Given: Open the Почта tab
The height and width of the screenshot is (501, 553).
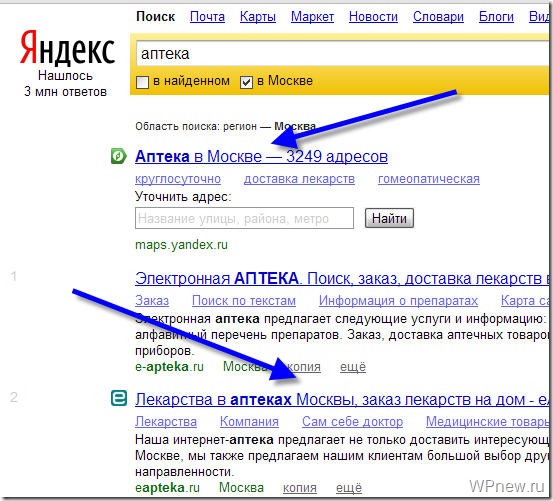Looking at the screenshot, I should (207, 17).
